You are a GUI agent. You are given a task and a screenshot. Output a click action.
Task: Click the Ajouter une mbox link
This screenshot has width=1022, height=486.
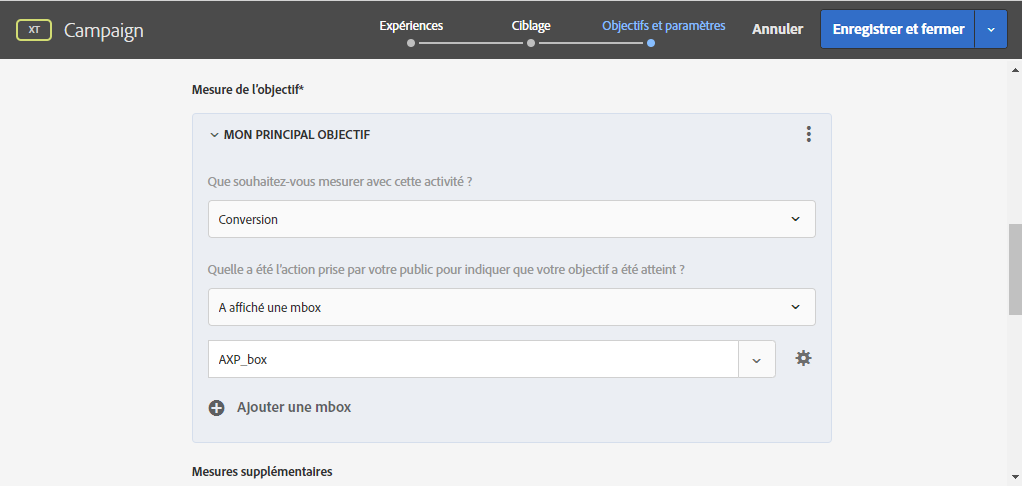coord(294,407)
